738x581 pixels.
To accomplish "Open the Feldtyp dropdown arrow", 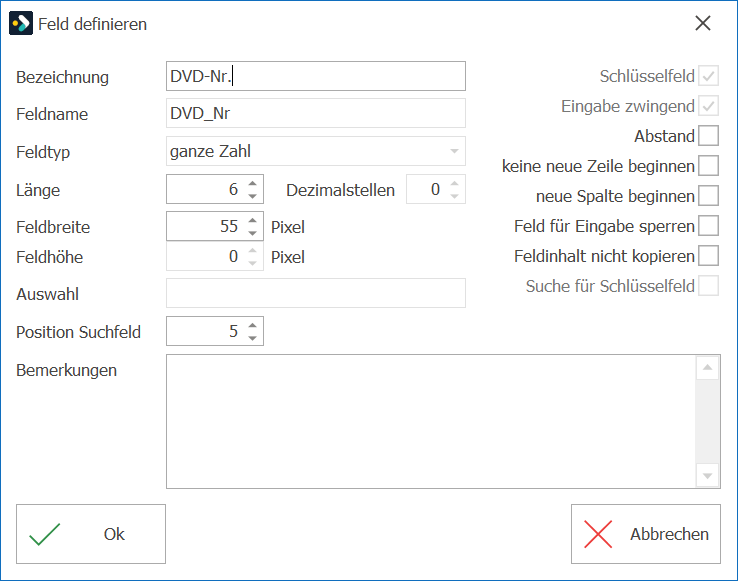I will point(454,151).
